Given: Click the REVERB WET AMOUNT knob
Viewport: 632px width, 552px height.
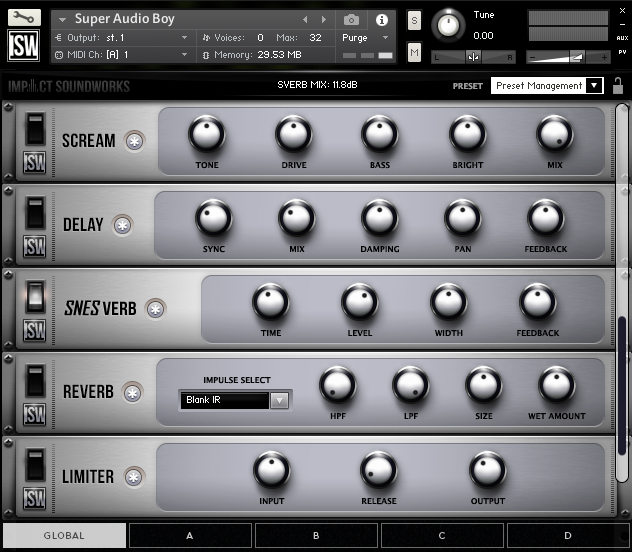Looking at the screenshot, I should (557, 385).
